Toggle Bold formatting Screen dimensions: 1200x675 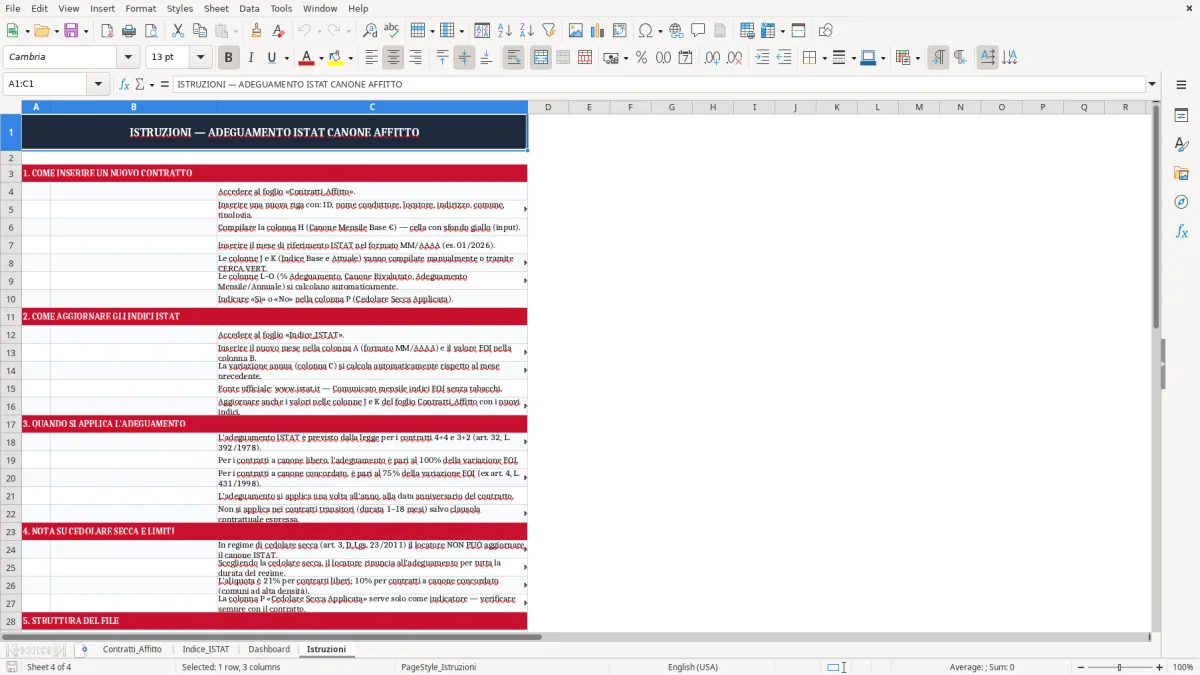pyautogui.click(x=229, y=58)
